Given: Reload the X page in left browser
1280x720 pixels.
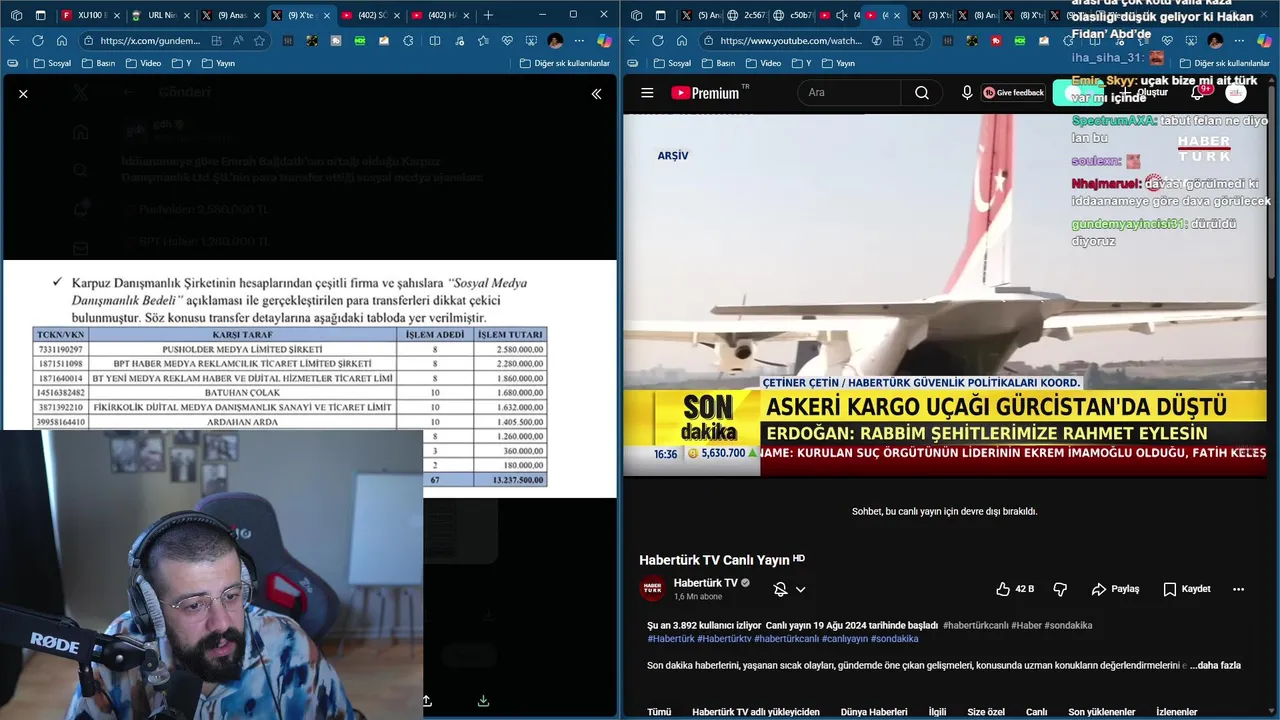Looking at the screenshot, I should tap(38, 40).
